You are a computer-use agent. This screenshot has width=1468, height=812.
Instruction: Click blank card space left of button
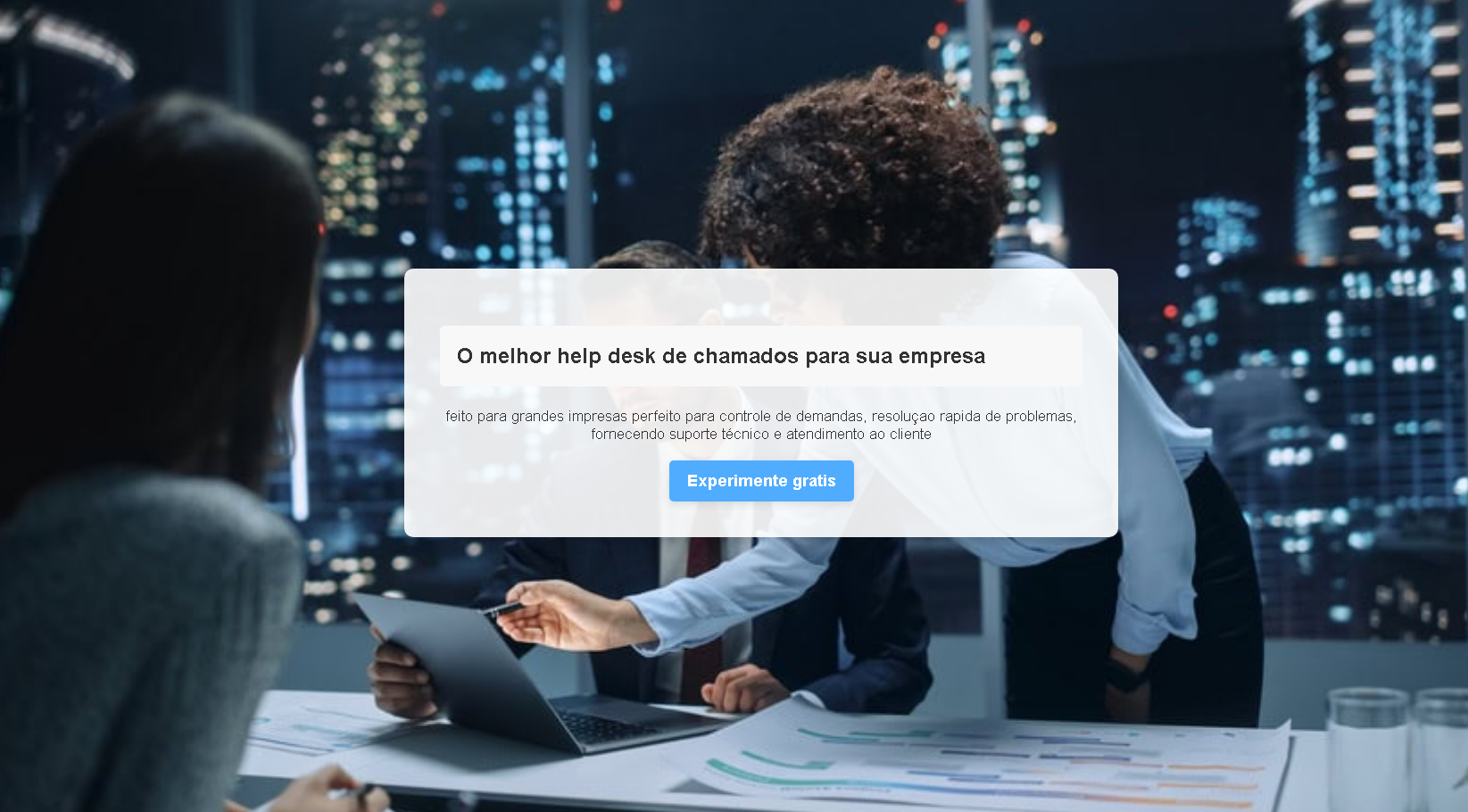[x=535, y=481]
